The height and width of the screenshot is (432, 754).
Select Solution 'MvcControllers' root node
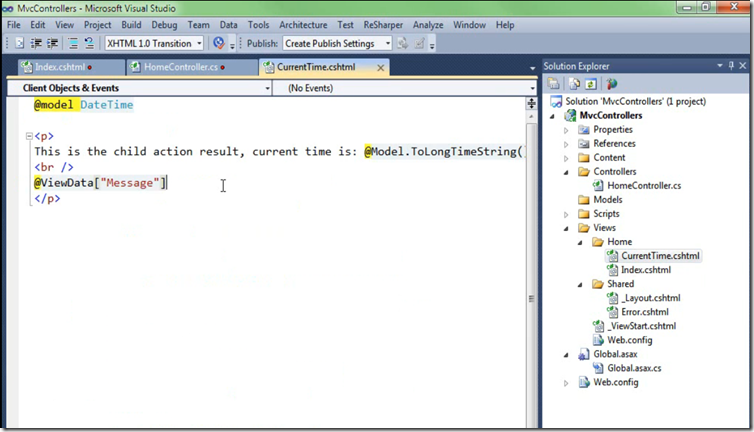pos(635,102)
